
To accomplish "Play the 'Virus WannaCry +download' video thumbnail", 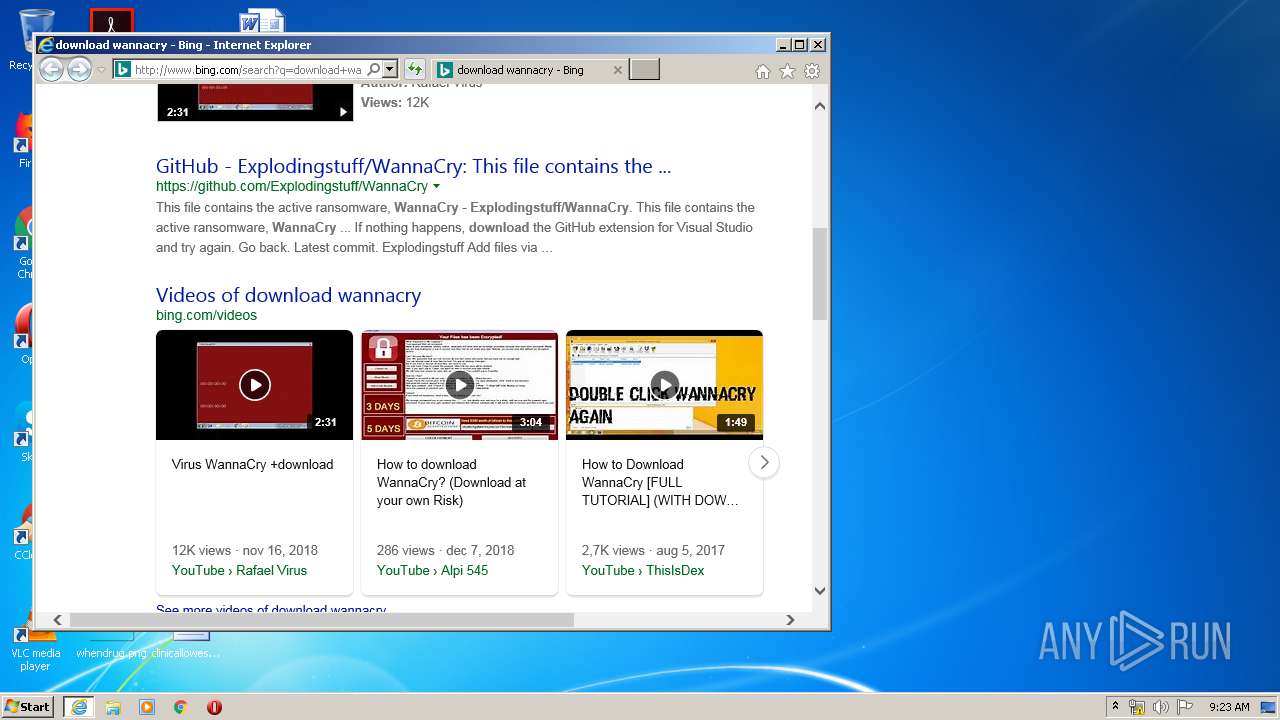I will pyautogui.click(x=254, y=385).
